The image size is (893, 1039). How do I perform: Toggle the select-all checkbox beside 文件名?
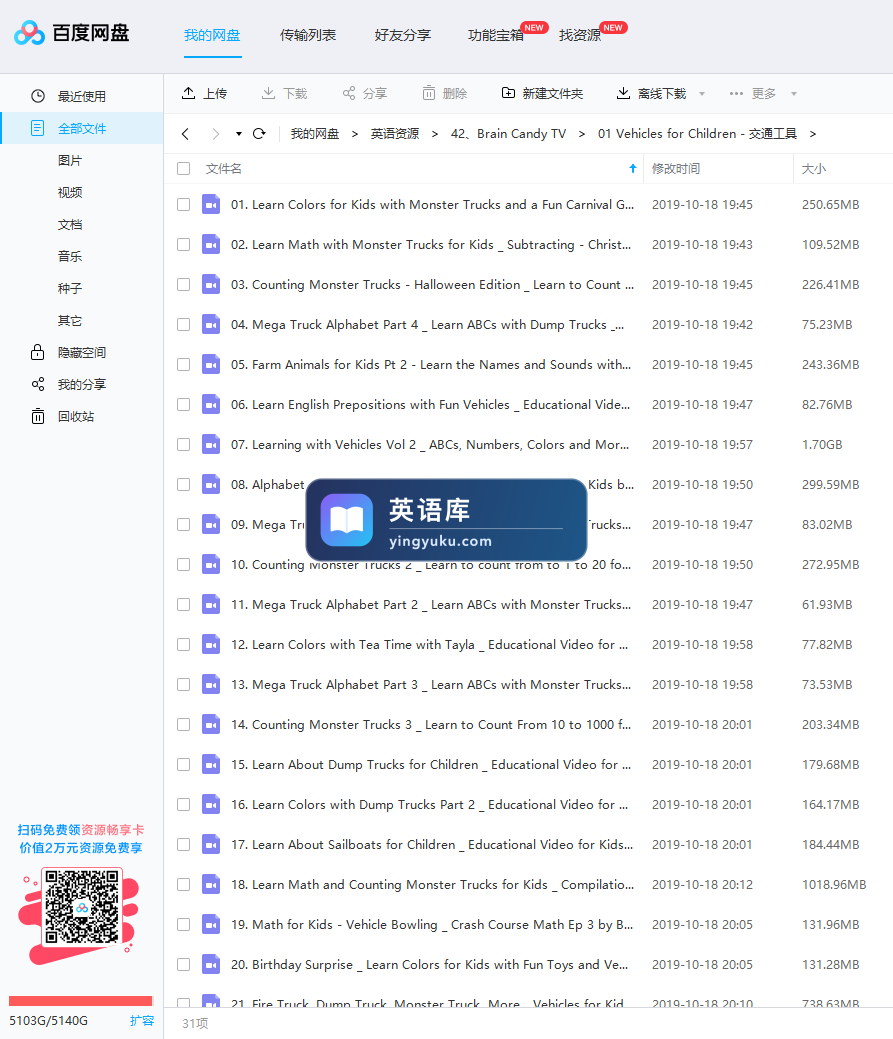click(x=184, y=169)
